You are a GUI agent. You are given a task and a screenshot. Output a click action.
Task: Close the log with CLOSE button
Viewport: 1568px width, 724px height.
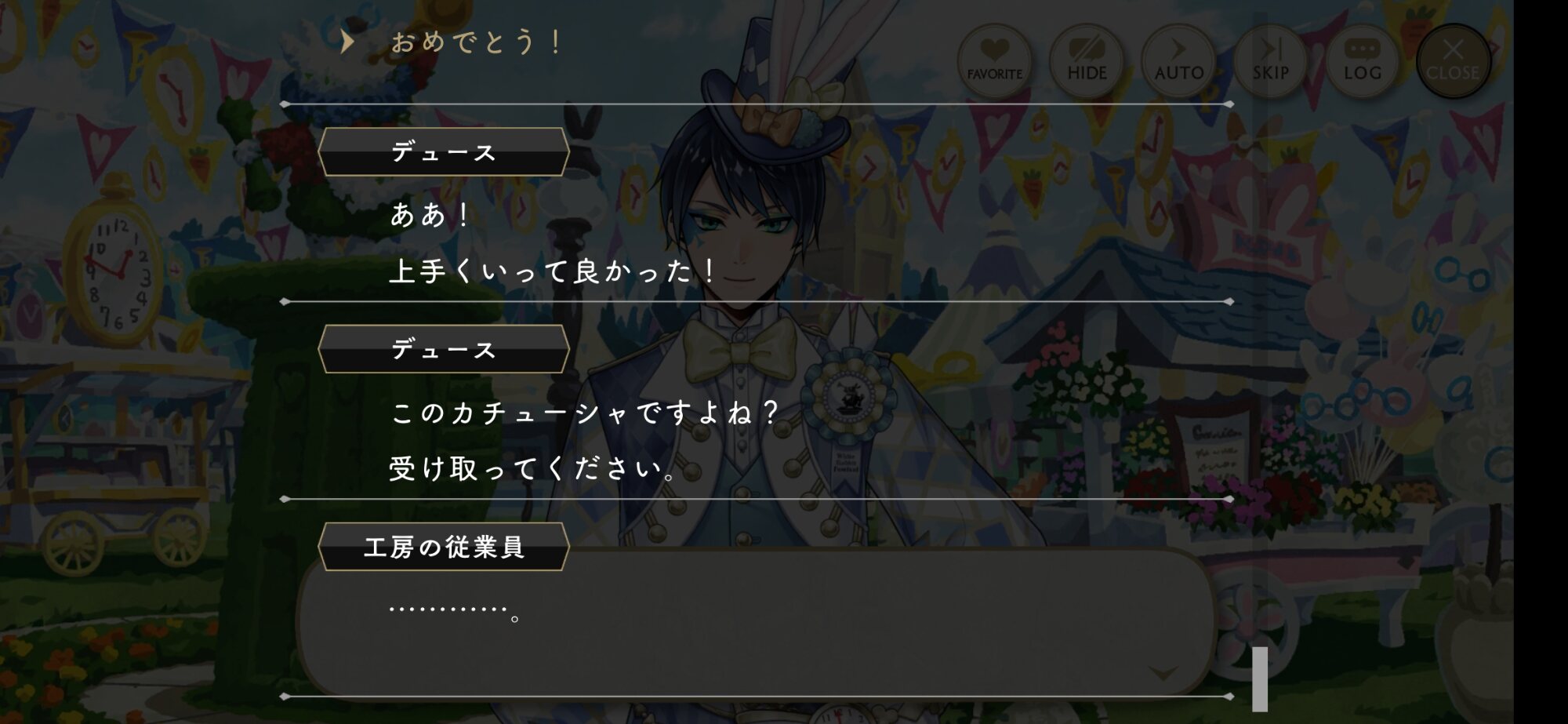click(1453, 60)
